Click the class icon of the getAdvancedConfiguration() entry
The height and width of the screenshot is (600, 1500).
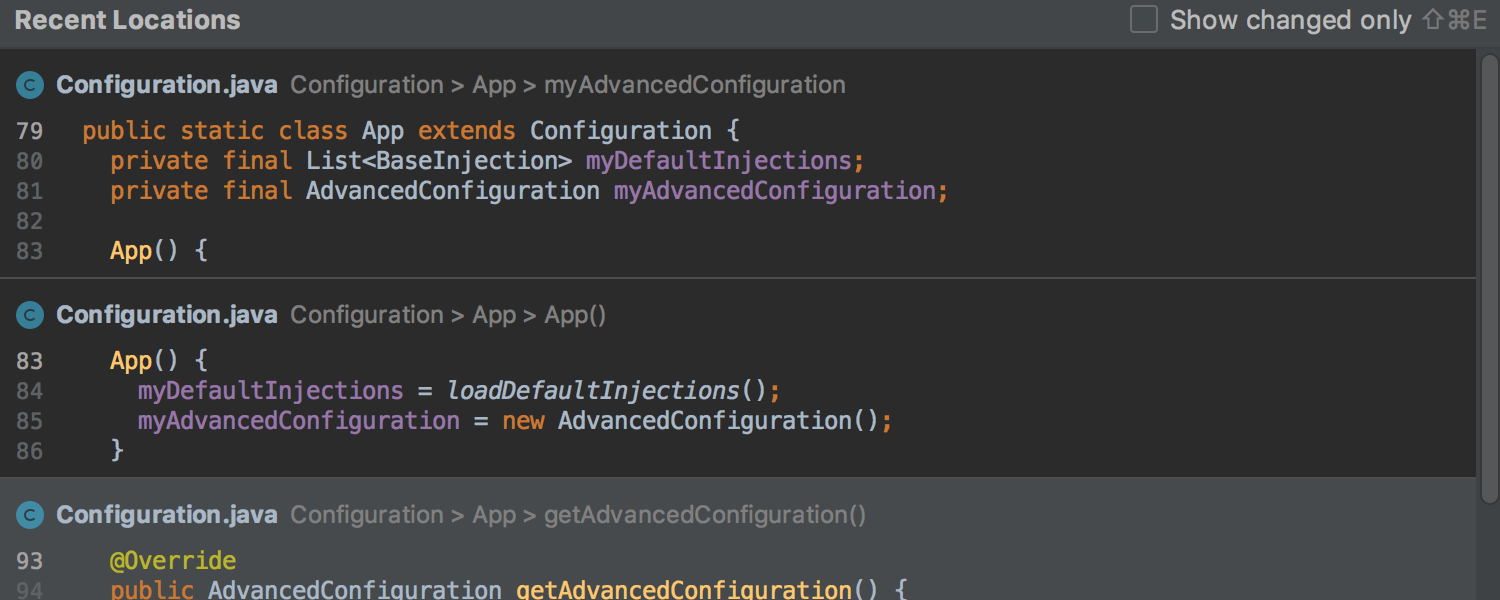(x=30, y=516)
